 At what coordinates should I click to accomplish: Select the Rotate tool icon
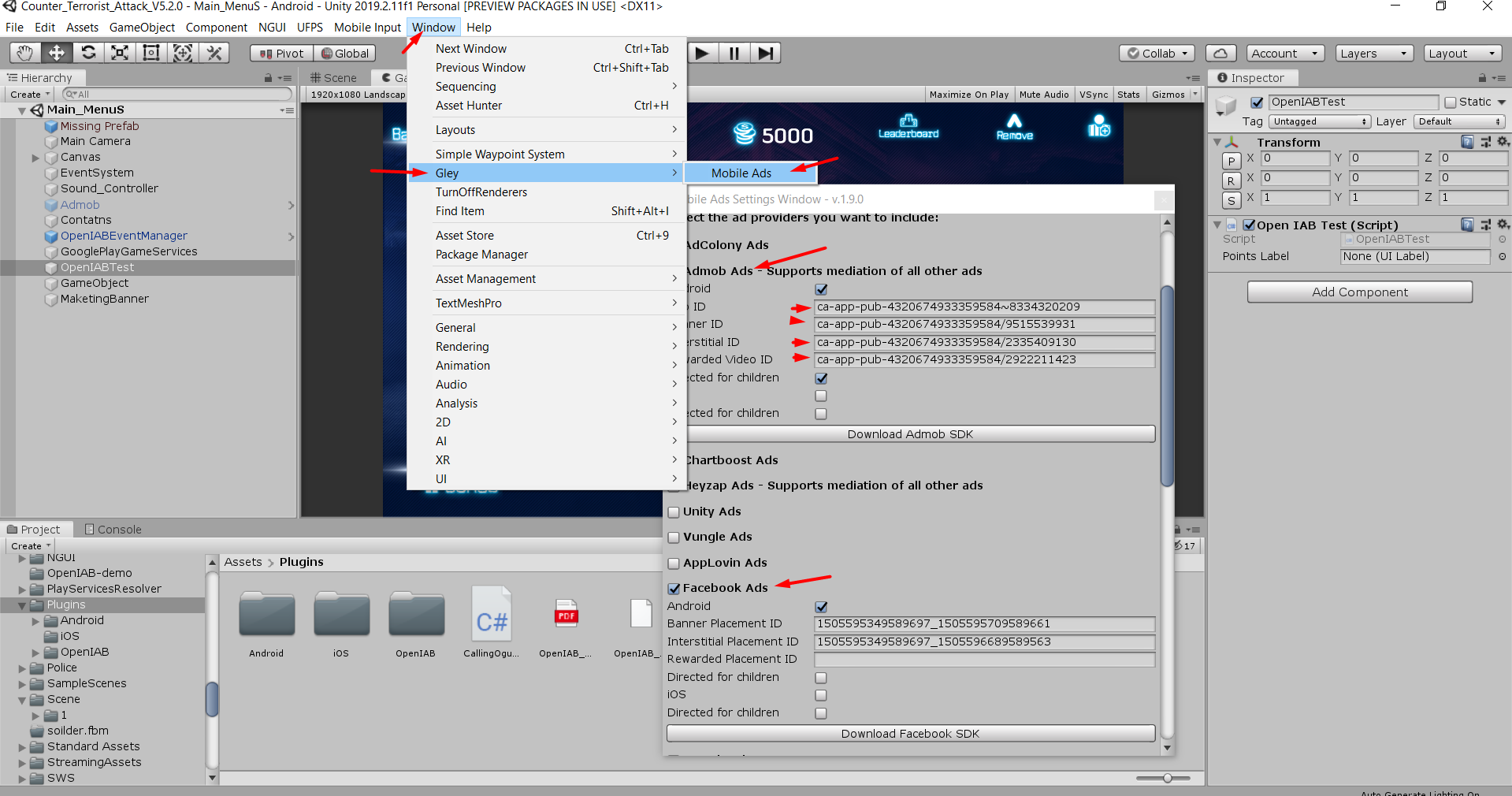(88, 53)
